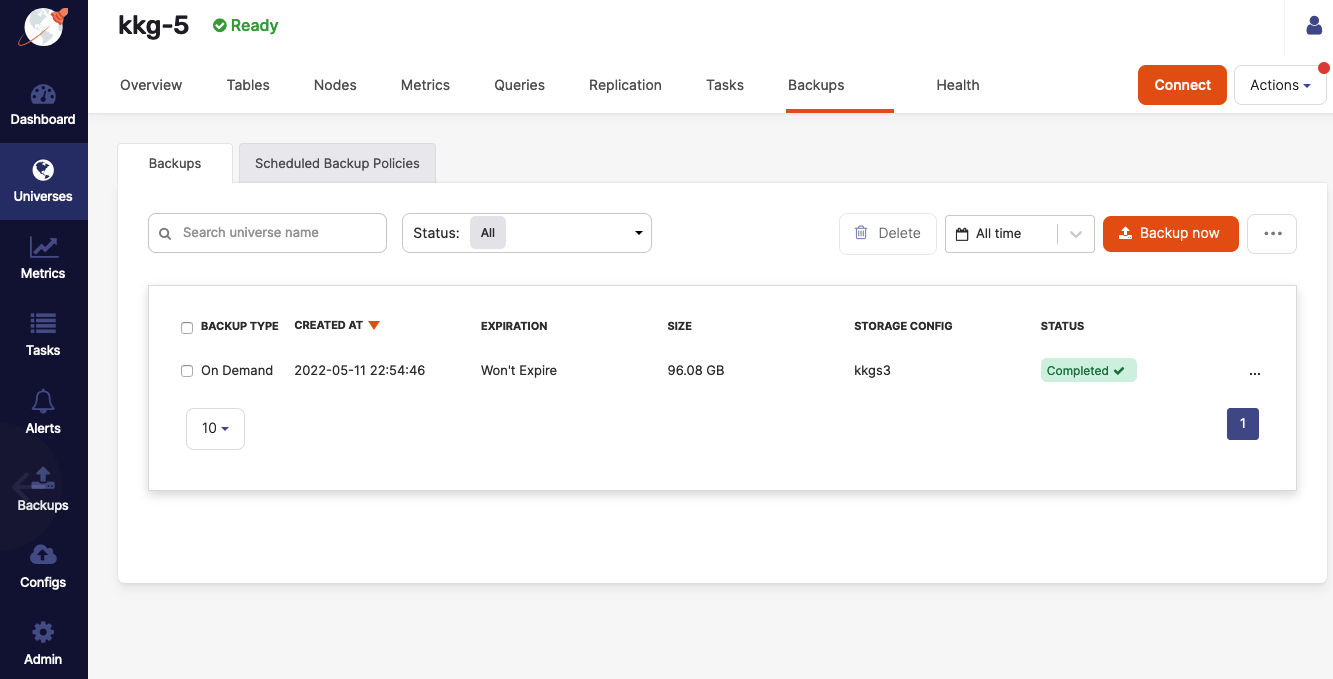Click the calendar icon in time filter

962,234
